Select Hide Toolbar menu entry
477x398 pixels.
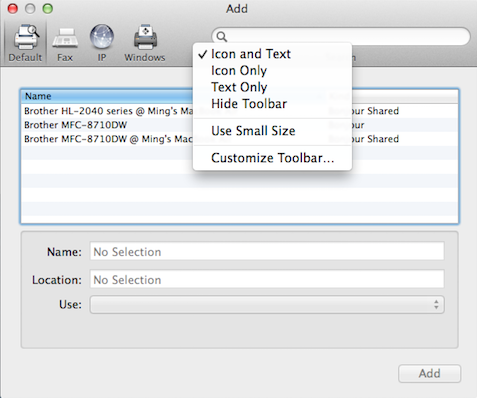pyautogui.click(x=272, y=104)
